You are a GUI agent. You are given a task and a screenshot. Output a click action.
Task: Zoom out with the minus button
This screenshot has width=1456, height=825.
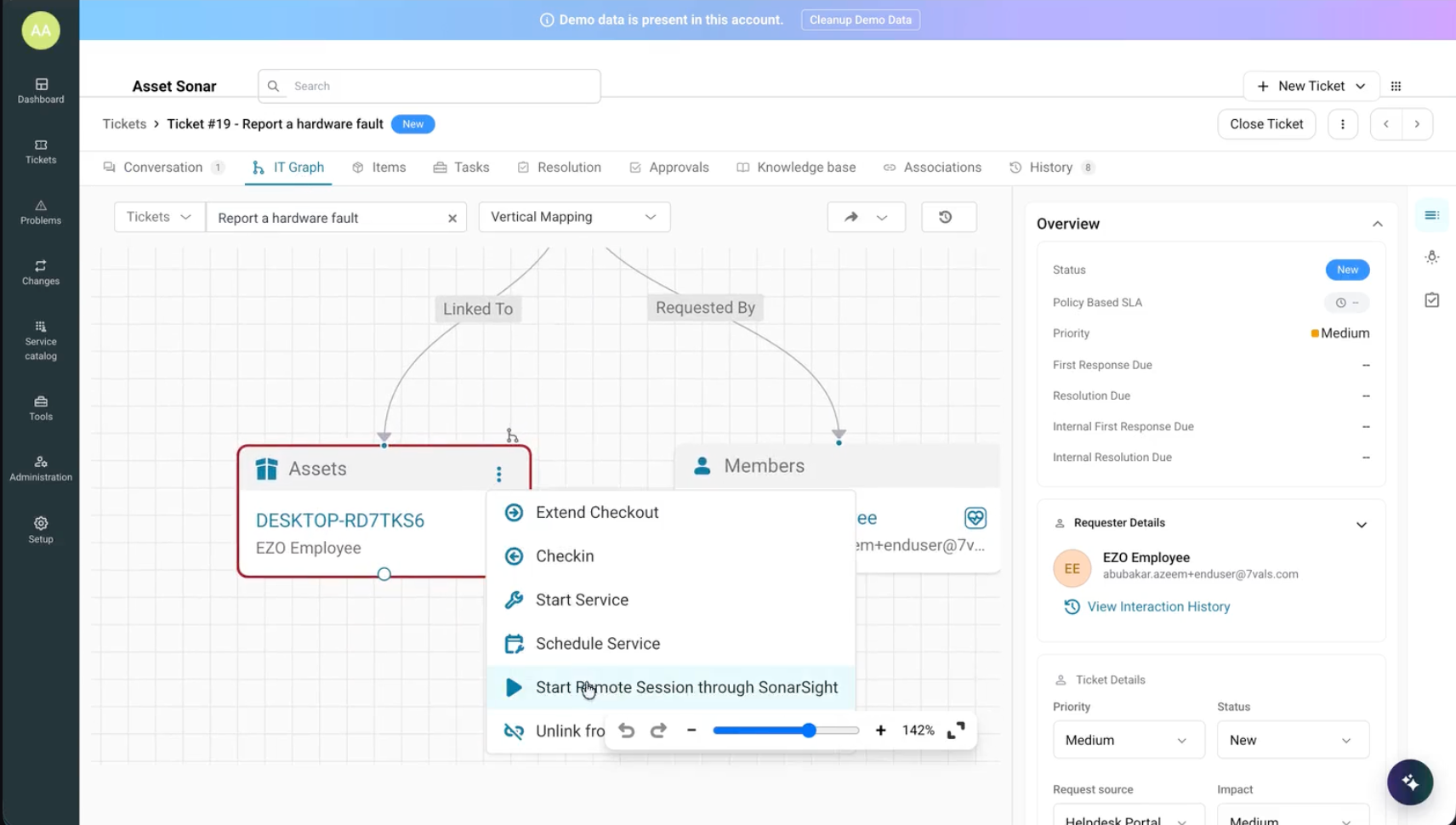click(x=691, y=731)
